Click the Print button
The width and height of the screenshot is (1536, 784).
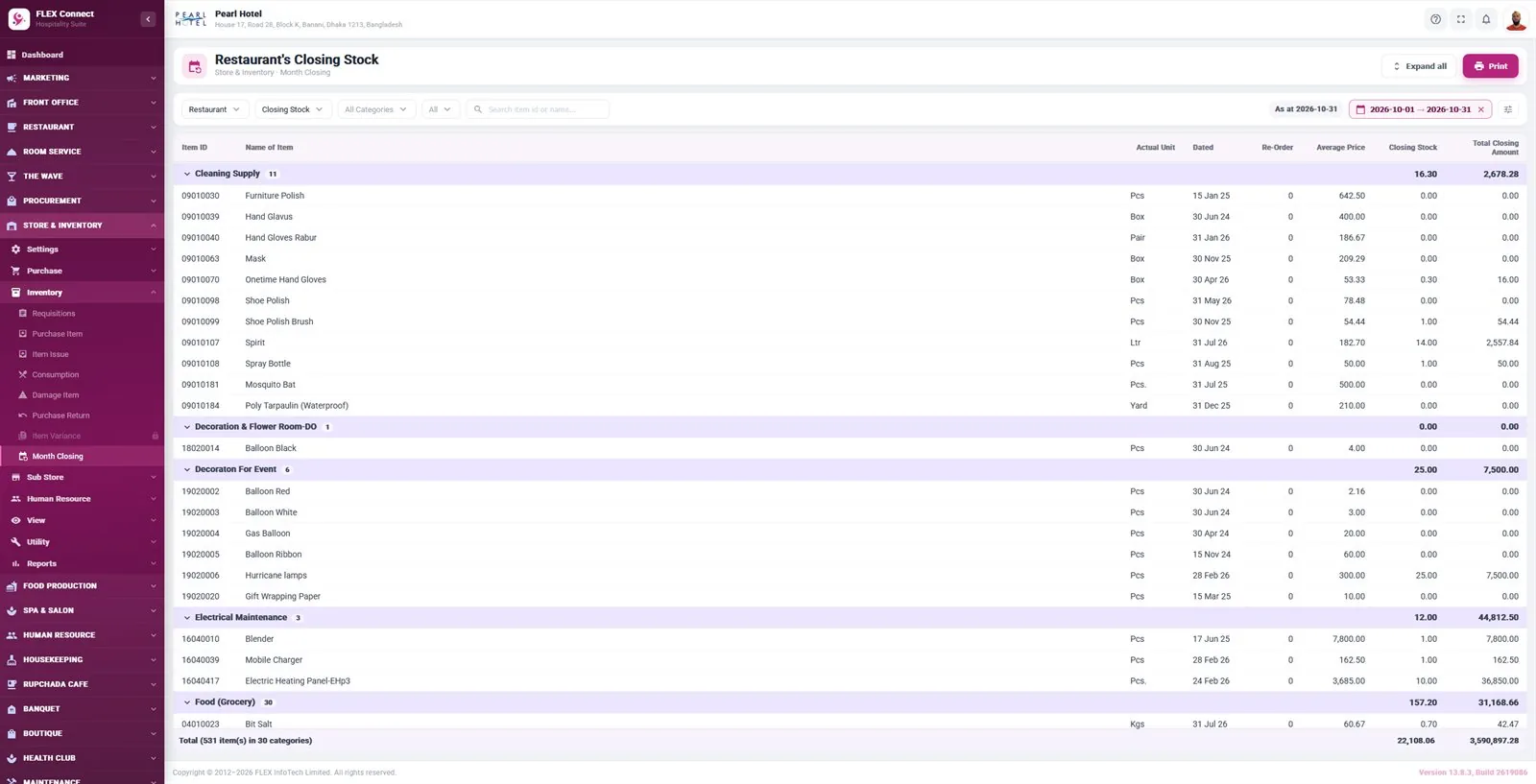pyautogui.click(x=1491, y=66)
